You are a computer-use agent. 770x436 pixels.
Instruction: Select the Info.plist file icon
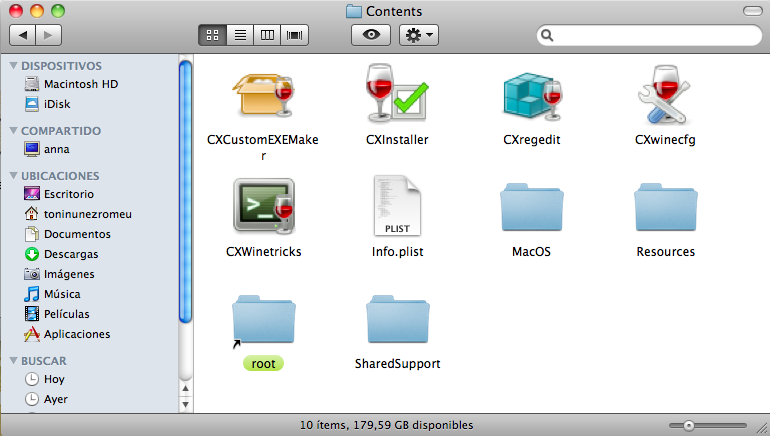397,206
